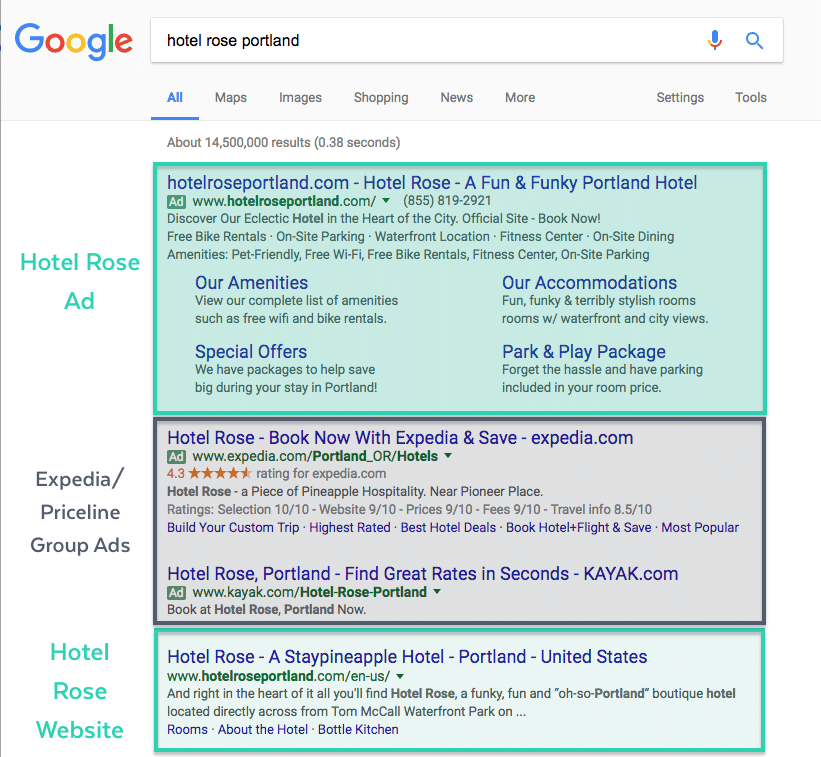Switch to the Maps tab
This screenshot has width=821, height=757.
[230, 97]
